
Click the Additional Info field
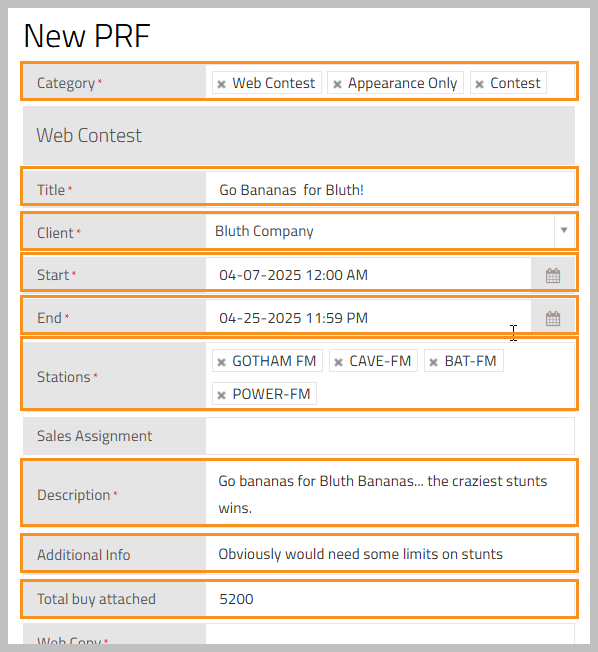click(x=390, y=554)
